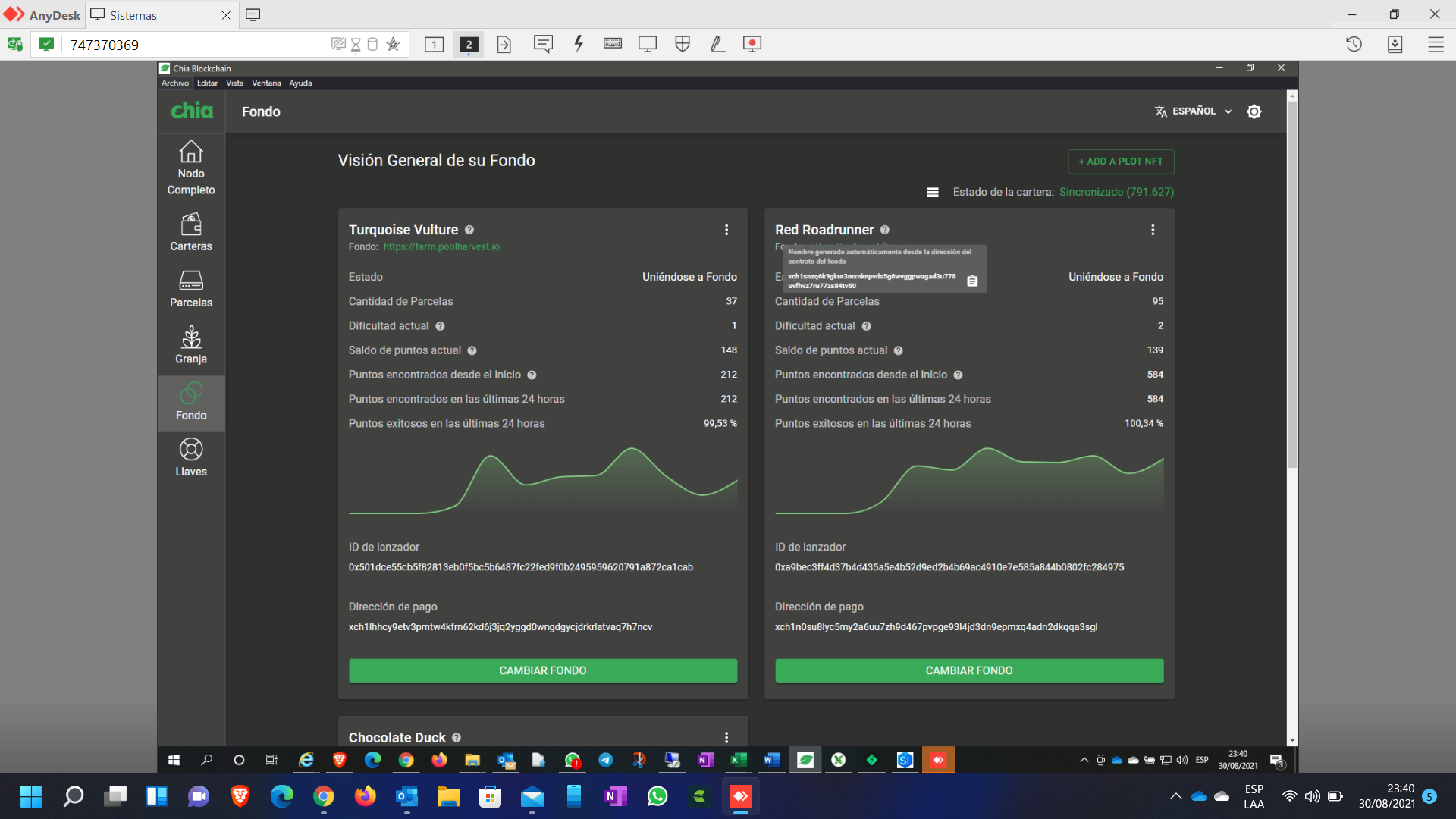The width and height of the screenshot is (1456, 819).
Task: Activate AnyDesk whiteboard pen icon
Action: click(x=717, y=44)
